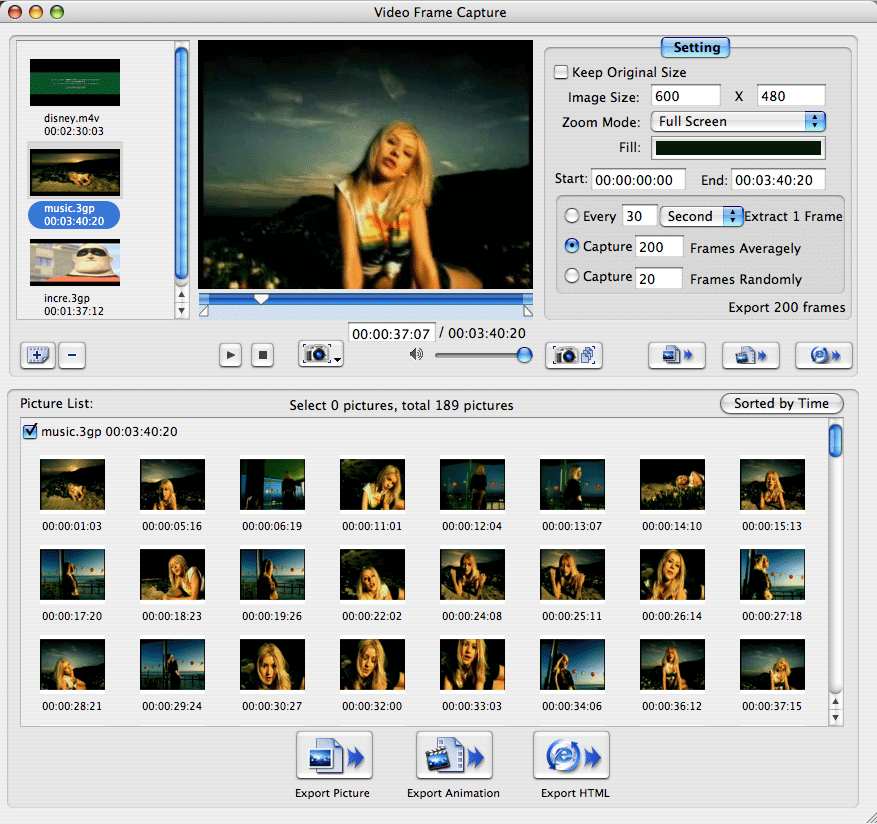Click the Export HTML toolbar icon
877x824 pixels.
point(823,355)
